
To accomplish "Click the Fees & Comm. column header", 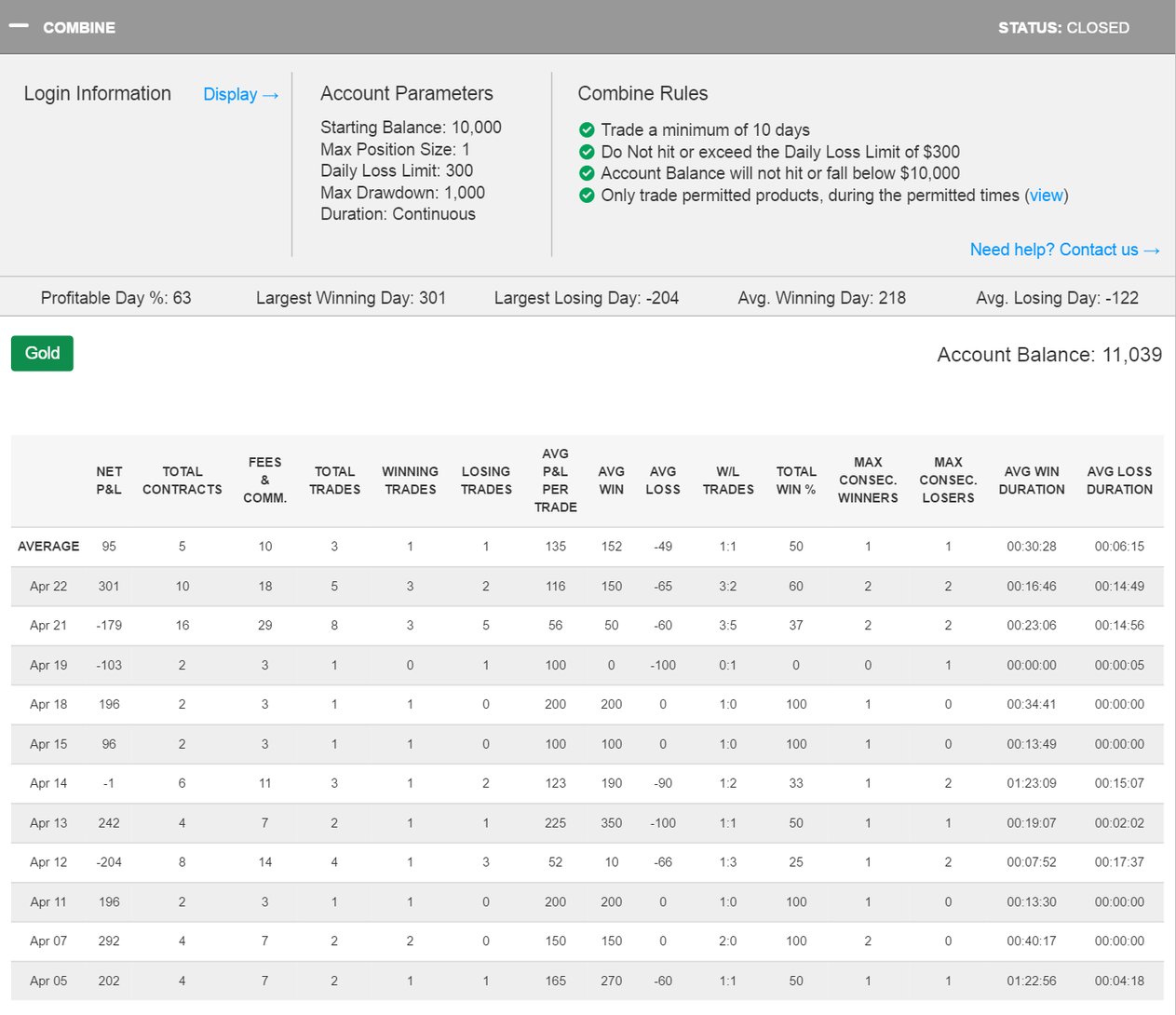I will point(264,480).
